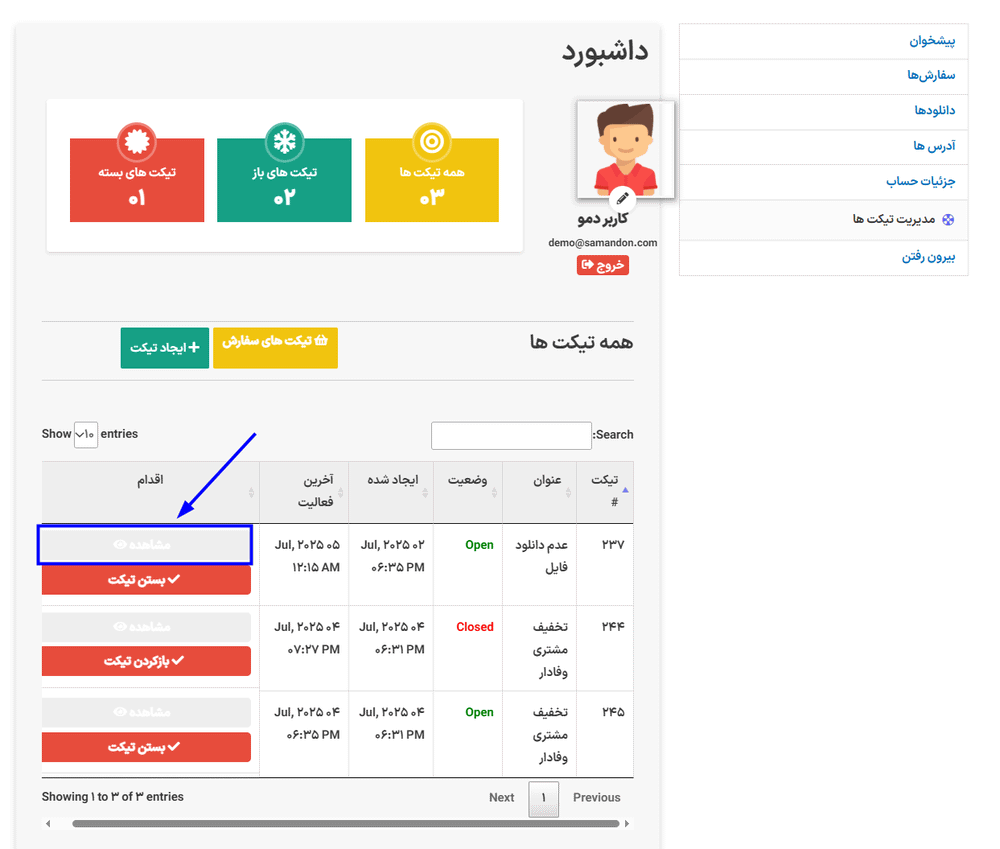Viewport: 1000px width, 849px height.
Task: Sort by آخرین فعالیت column header
Action: point(304,491)
